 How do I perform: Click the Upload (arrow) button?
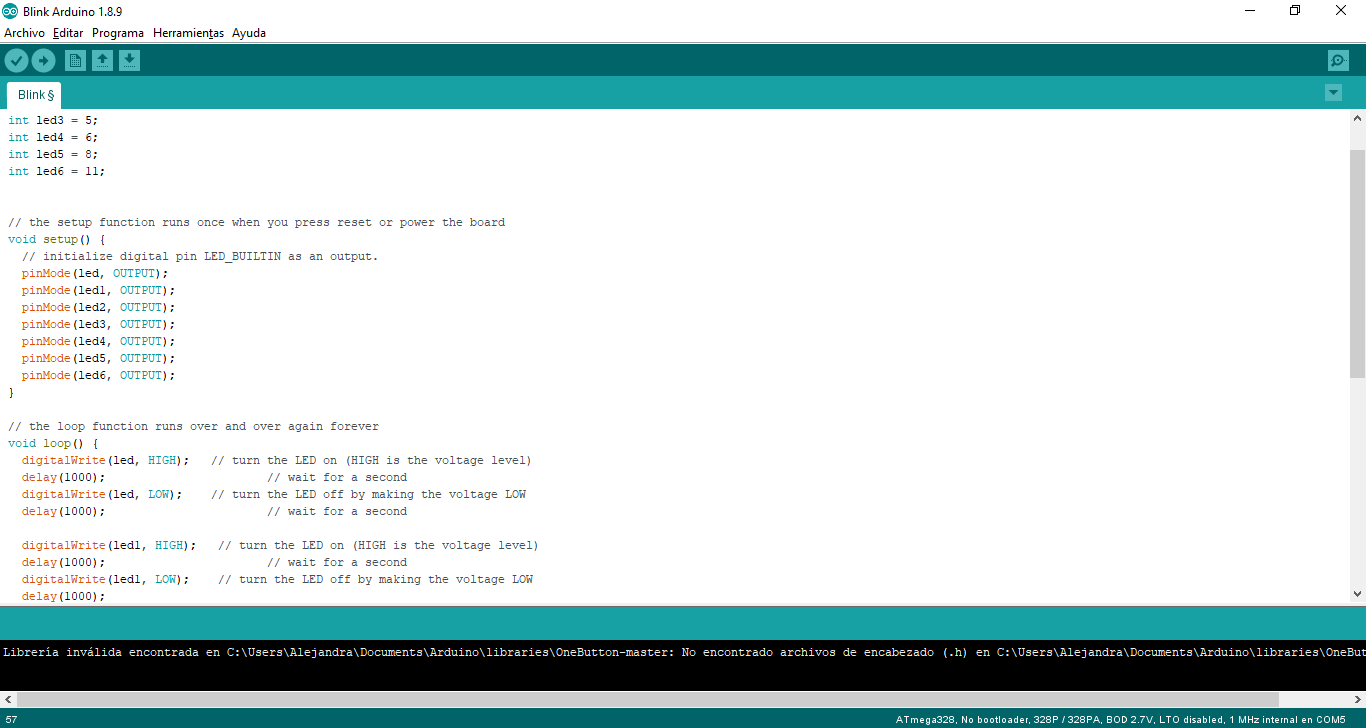click(43, 61)
